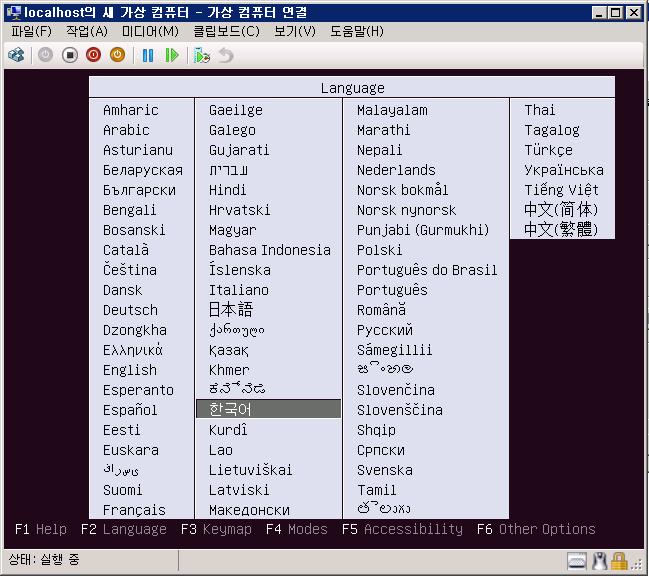Pick 日本語 from the language list
Screen dimensions: 649x576
(x=231, y=310)
